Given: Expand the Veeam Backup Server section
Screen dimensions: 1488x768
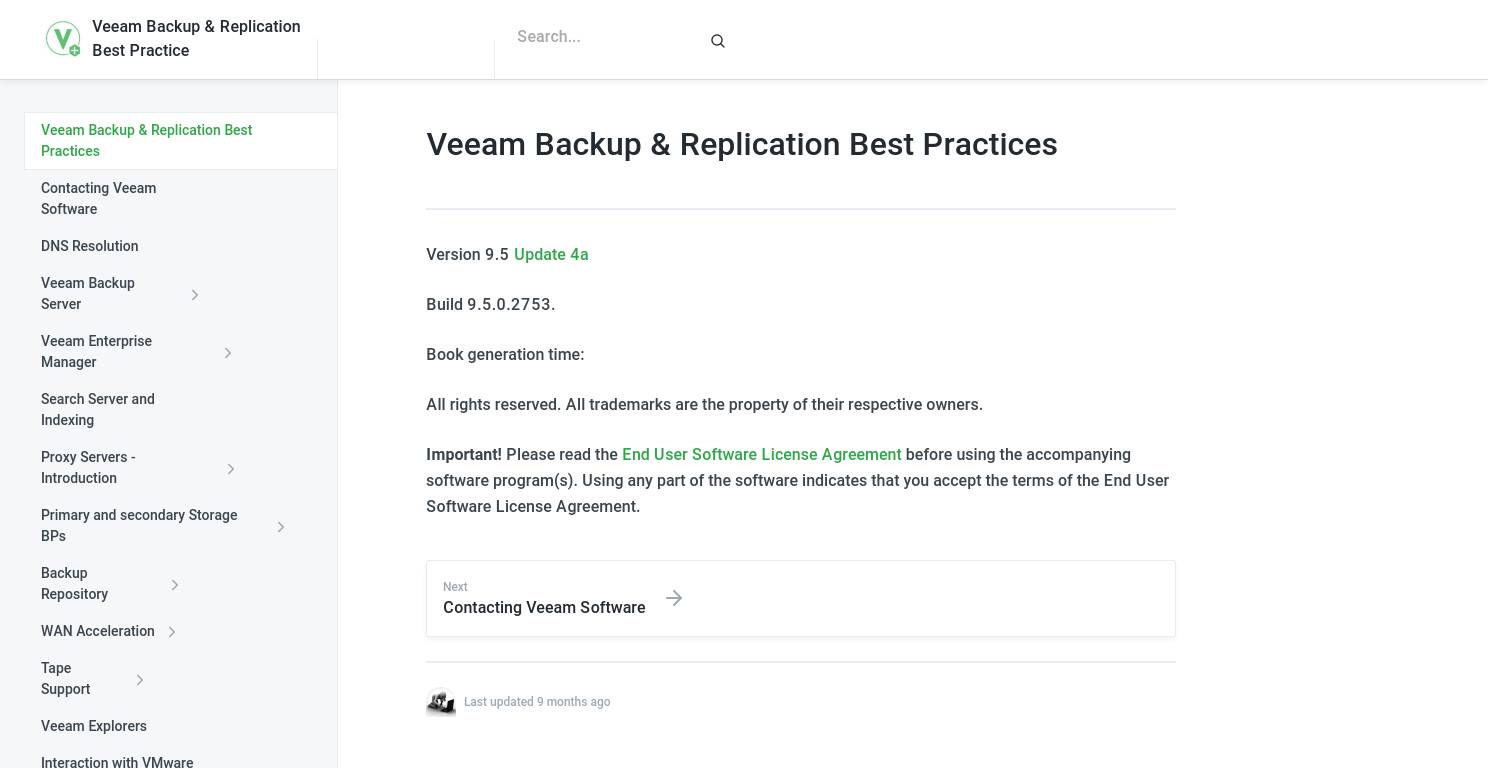Looking at the screenshot, I should pyautogui.click(x=195, y=295).
